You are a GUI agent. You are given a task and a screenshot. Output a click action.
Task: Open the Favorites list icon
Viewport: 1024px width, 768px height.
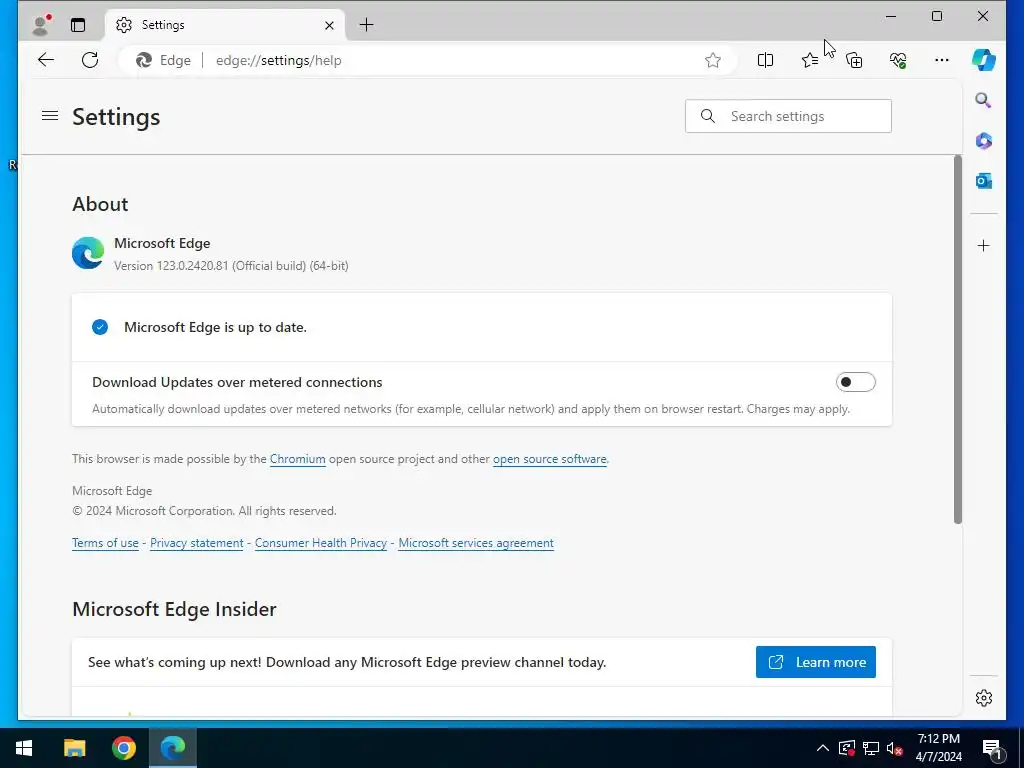[x=810, y=60]
